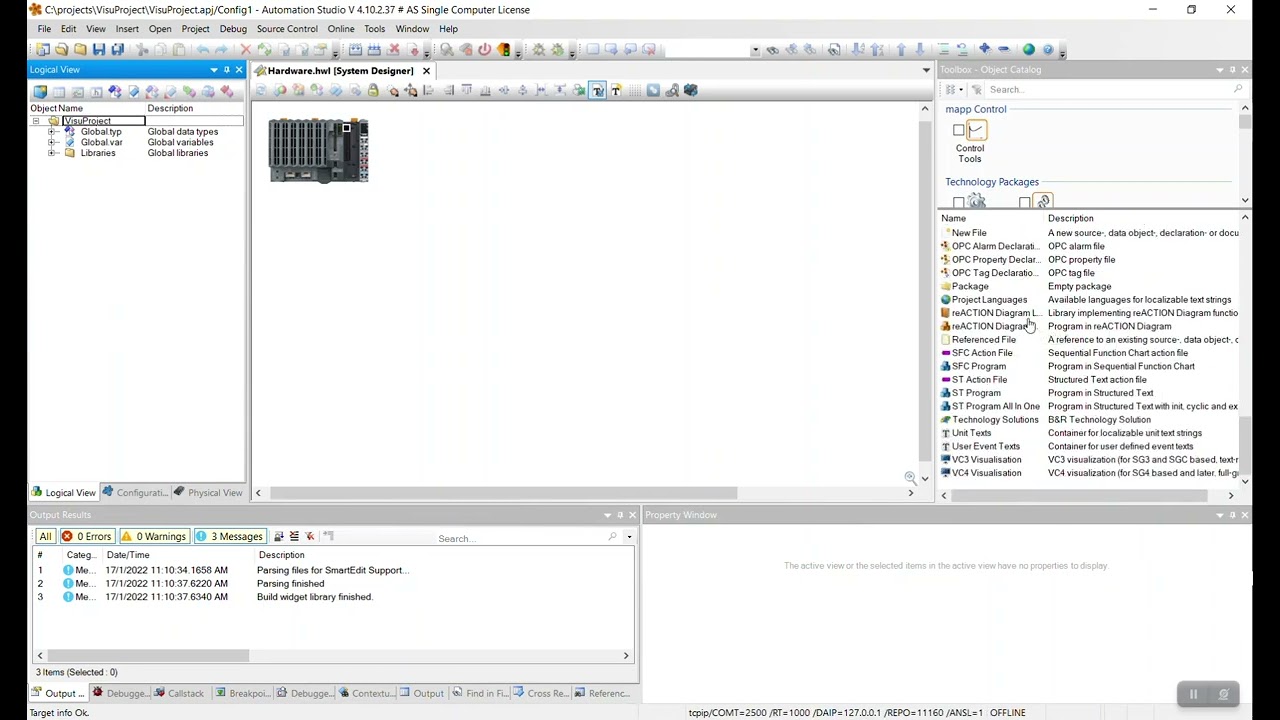Click the Help question mark toolbar icon
Viewport: 1280px width, 720px height.
click(1048, 49)
